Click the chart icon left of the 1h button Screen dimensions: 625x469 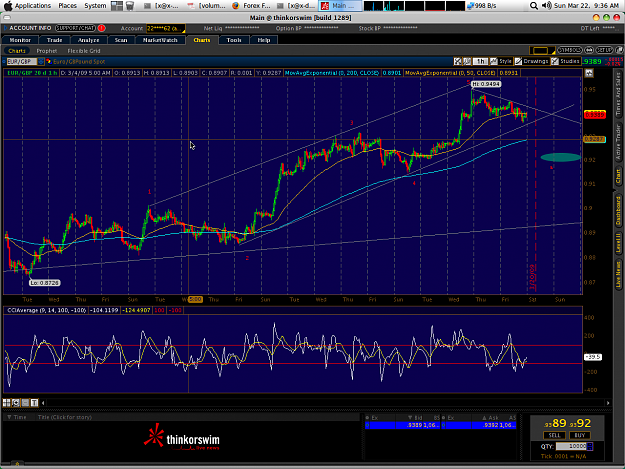point(466,61)
